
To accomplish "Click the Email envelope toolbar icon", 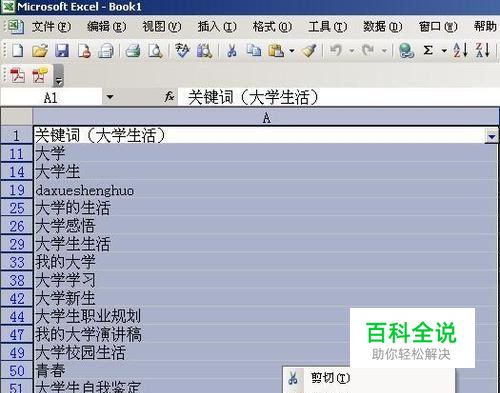I will click(x=106, y=51).
